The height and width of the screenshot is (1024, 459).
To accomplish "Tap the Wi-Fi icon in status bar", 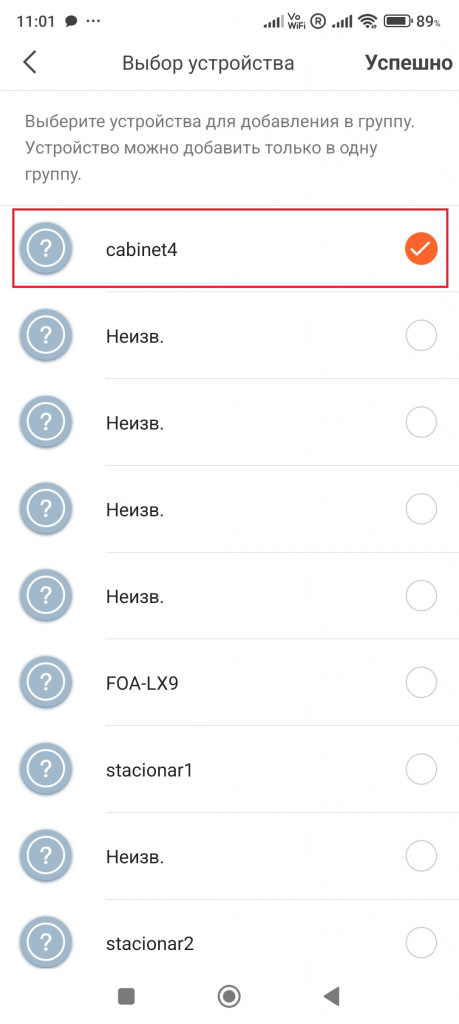I will click(369, 22).
